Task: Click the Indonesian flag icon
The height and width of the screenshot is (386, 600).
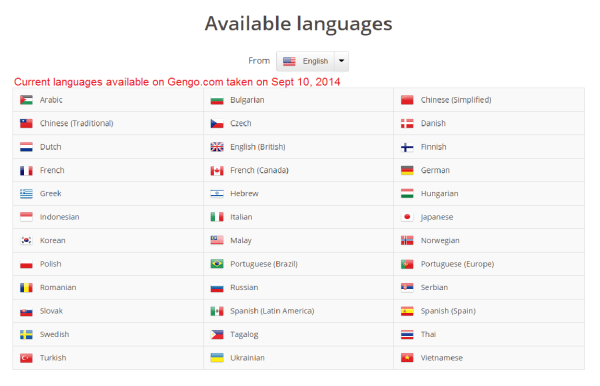Action: click(26, 217)
